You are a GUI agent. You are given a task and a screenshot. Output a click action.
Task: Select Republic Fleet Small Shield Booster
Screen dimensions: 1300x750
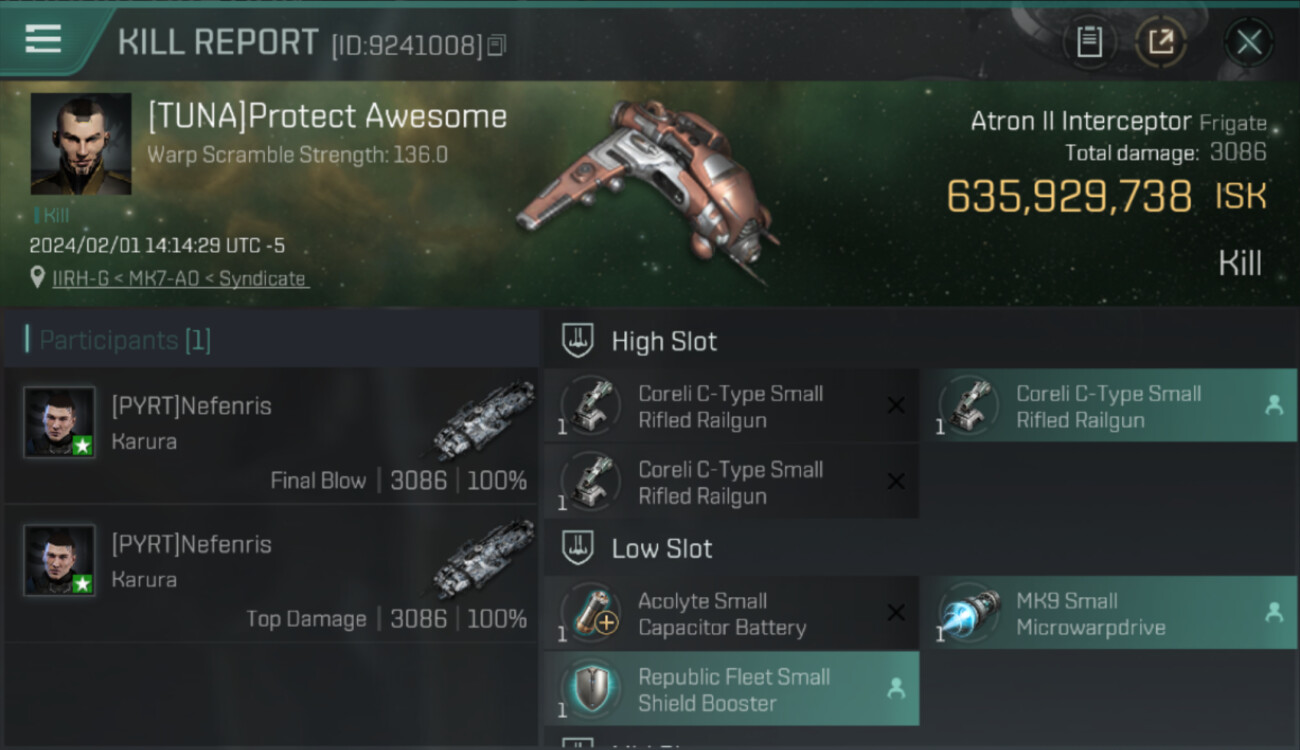coord(731,689)
